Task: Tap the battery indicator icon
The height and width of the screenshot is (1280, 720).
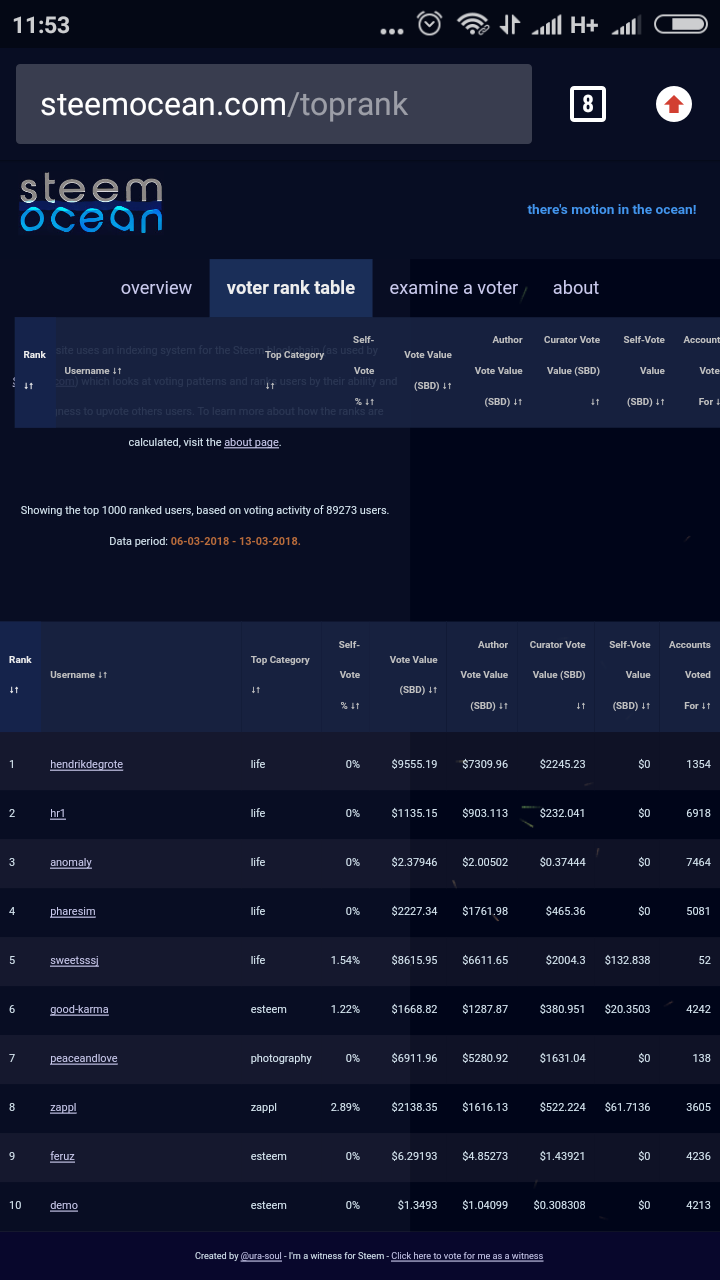Action: click(680, 24)
